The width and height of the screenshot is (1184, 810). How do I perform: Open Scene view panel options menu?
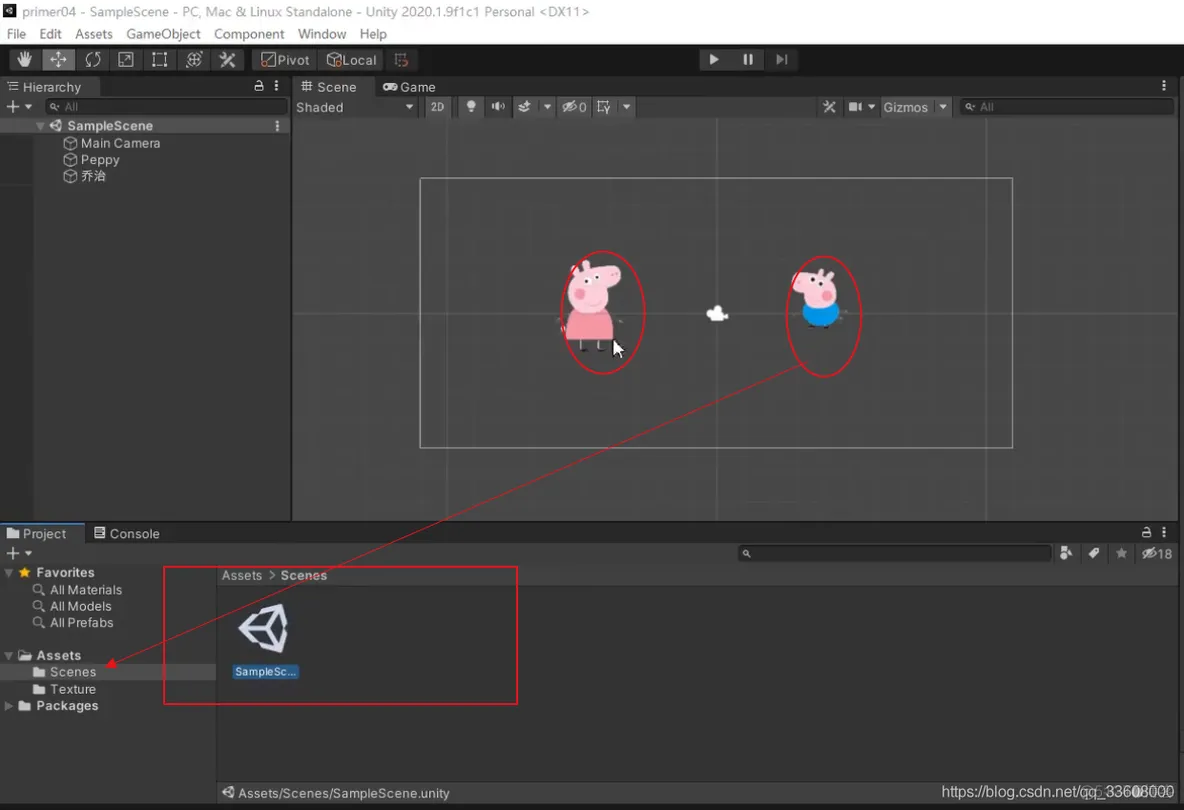pos(1164,86)
